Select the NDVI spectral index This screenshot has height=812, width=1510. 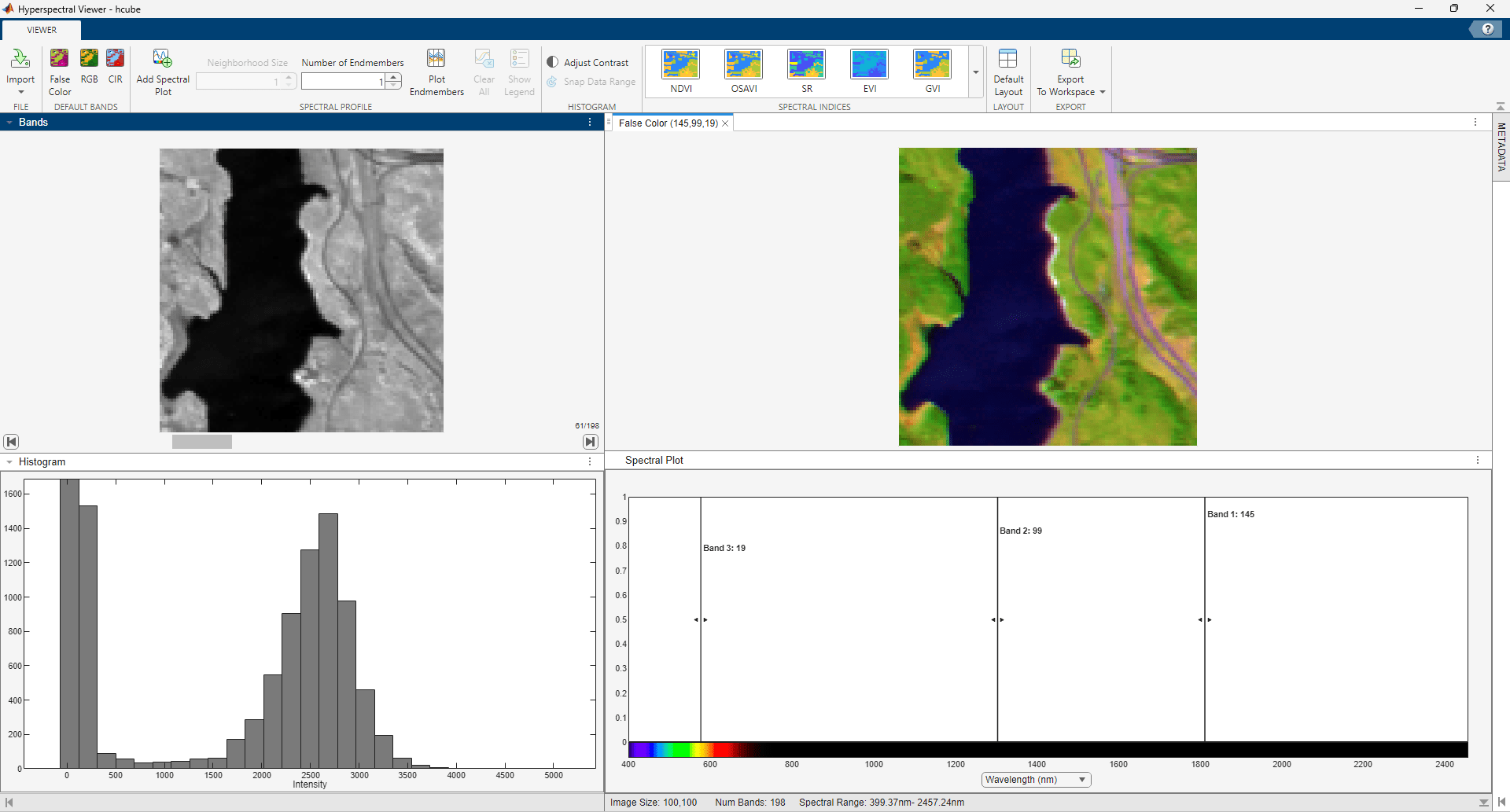[681, 64]
